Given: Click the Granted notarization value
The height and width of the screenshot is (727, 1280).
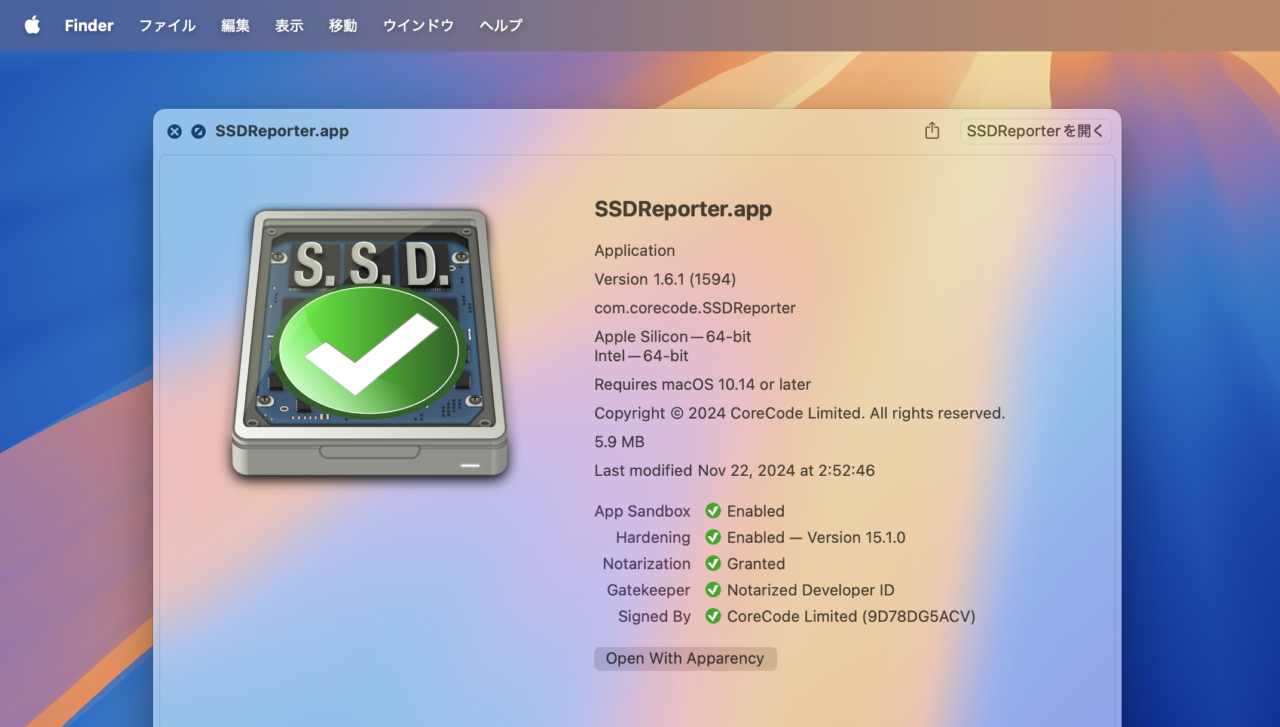Looking at the screenshot, I should point(756,564).
